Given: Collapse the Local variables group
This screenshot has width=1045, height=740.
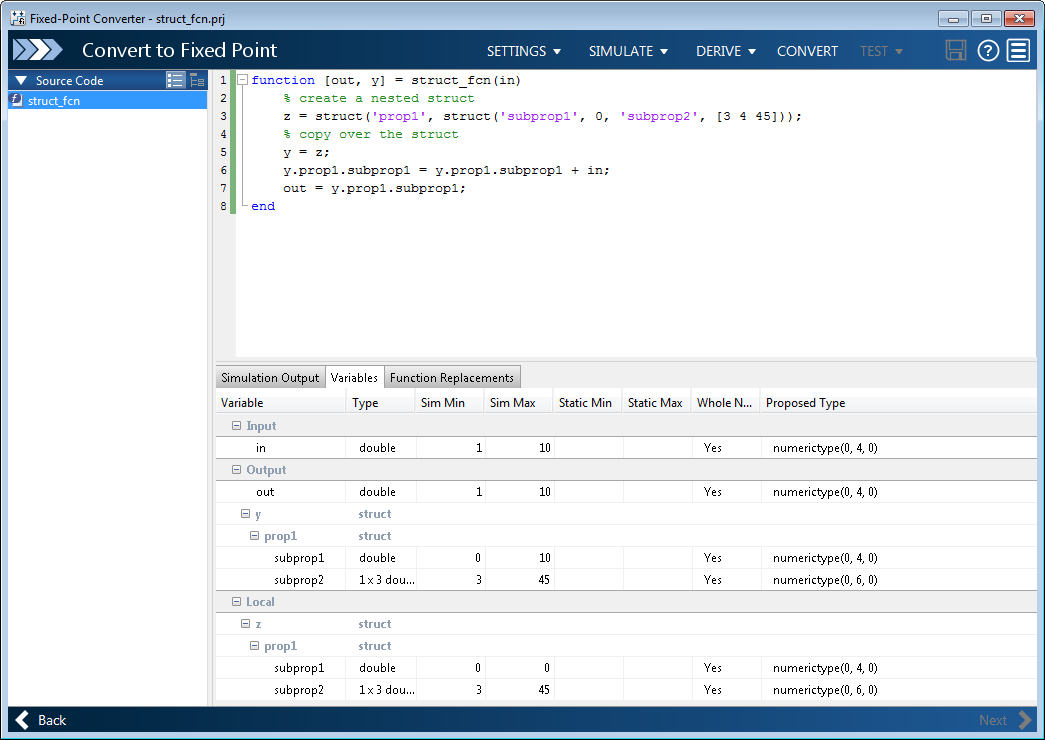Looking at the screenshot, I should coord(237,602).
